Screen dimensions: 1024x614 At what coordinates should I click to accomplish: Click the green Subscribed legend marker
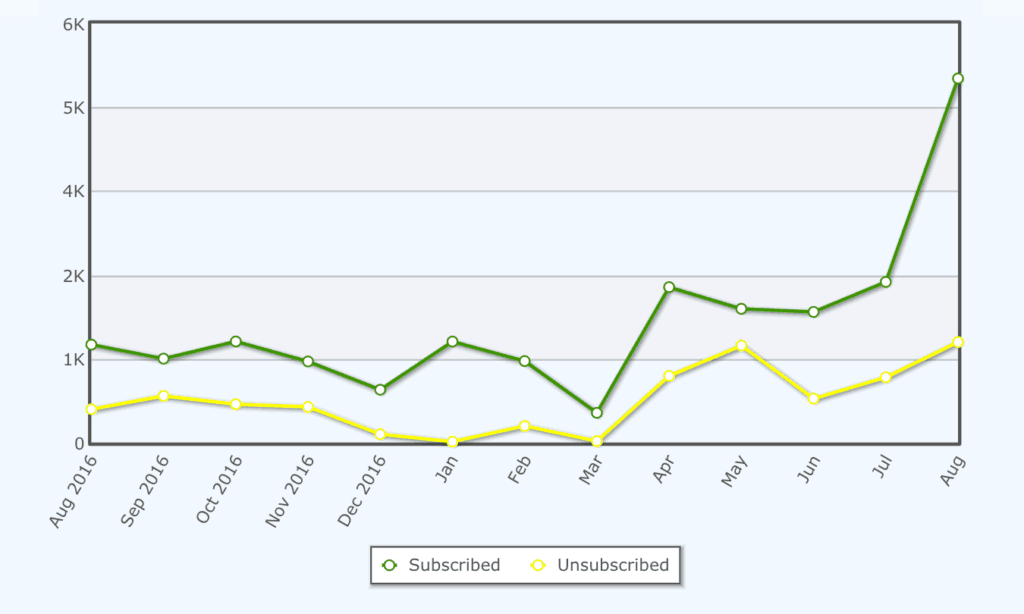pyautogui.click(x=390, y=565)
